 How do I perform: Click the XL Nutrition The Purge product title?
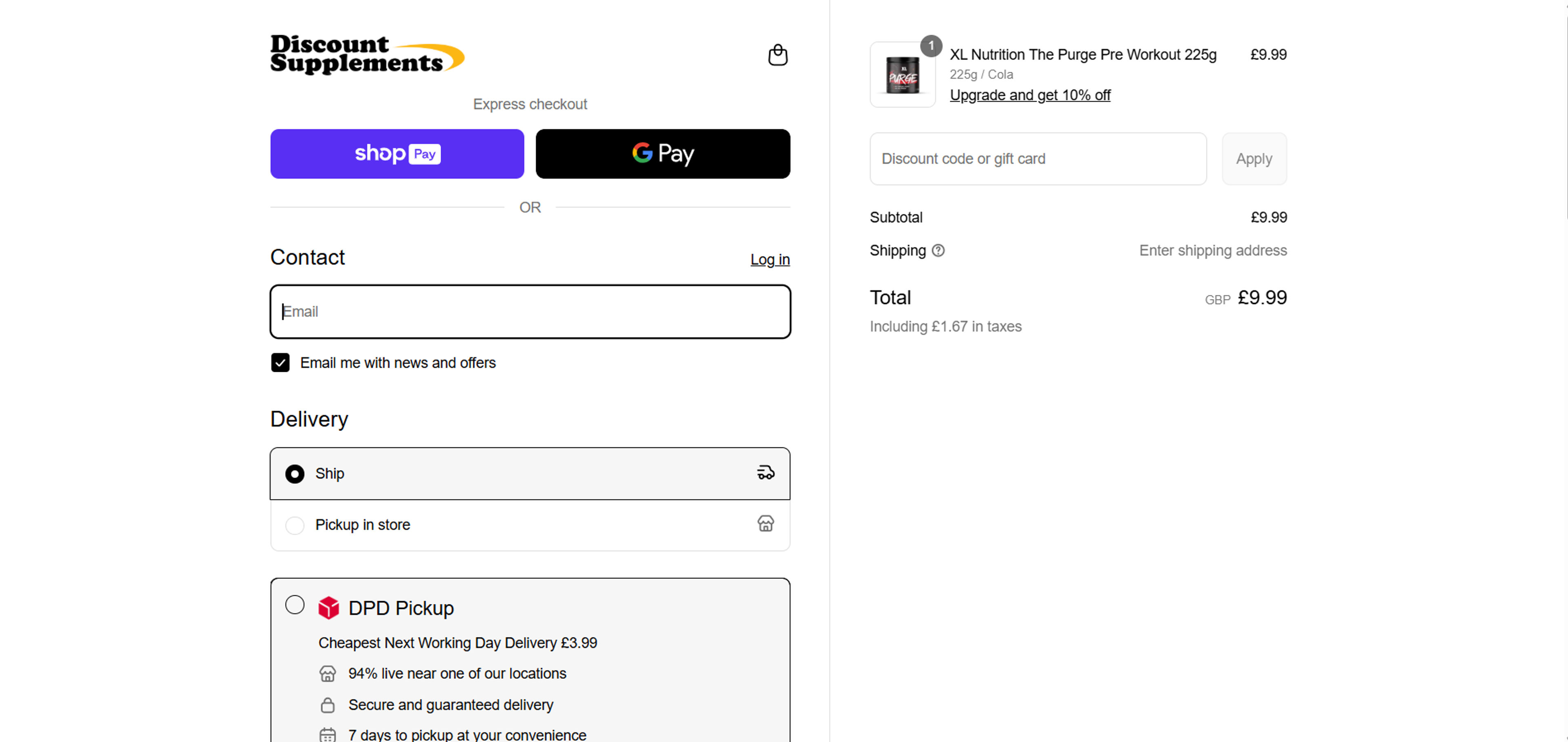tap(1083, 55)
